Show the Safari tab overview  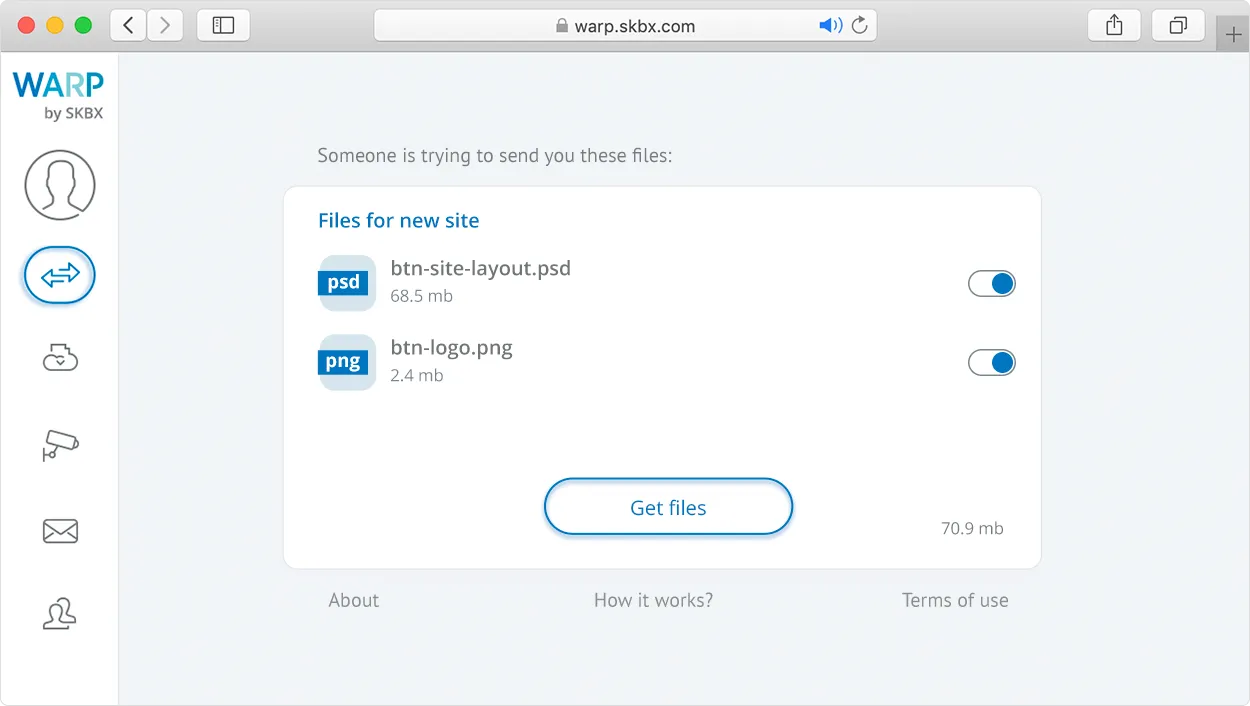(x=1178, y=25)
